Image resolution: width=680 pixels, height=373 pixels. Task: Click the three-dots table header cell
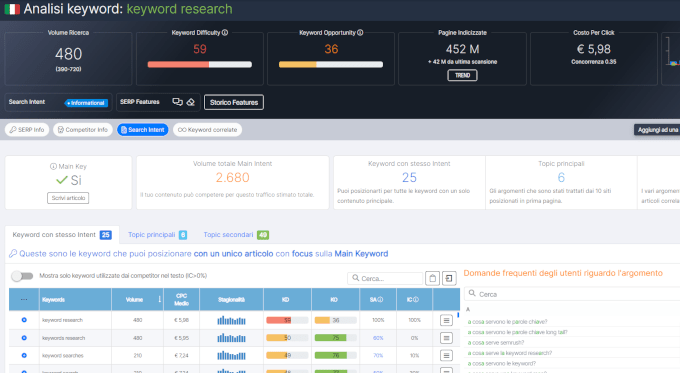pyautogui.click(x=24, y=300)
